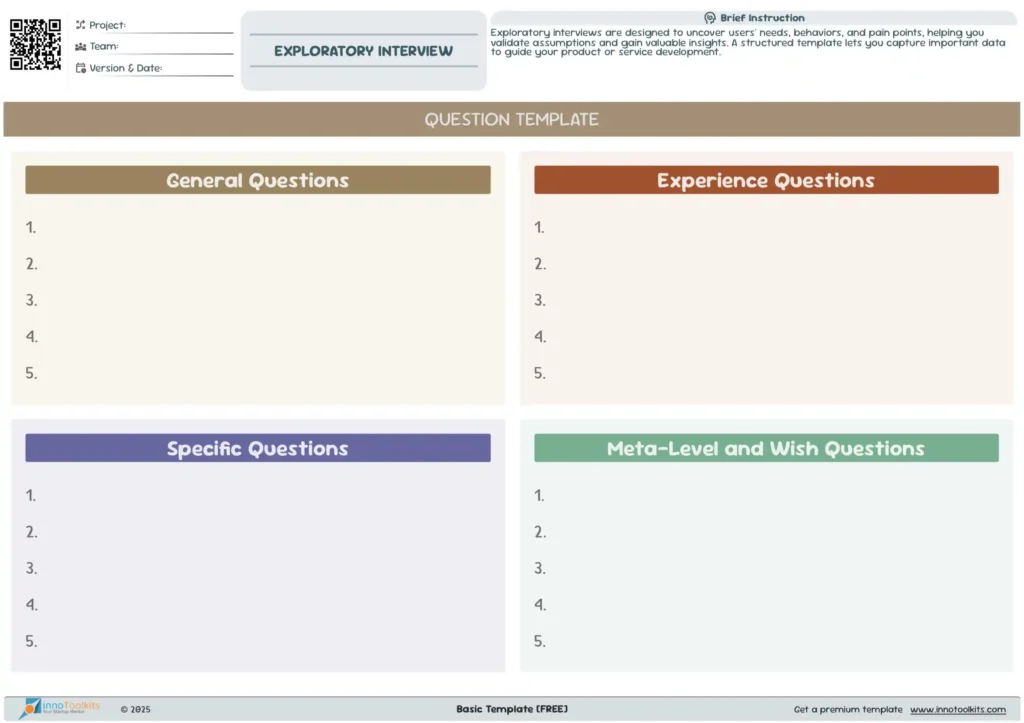Click the Version & Date entry line
This screenshot has height=723, width=1024.
pos(198,70)
